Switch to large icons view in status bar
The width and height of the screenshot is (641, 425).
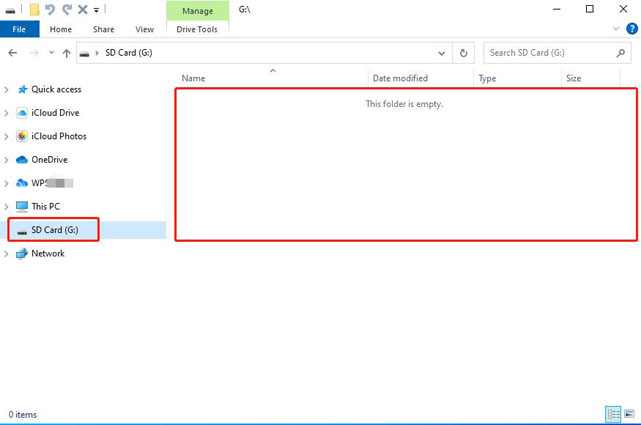coord(628,414)
